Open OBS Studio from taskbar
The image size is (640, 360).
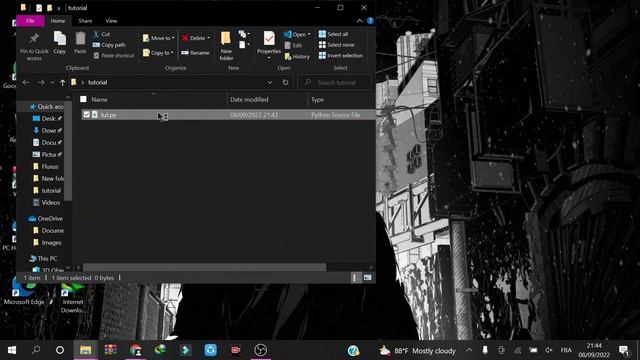tap(260, 350)
